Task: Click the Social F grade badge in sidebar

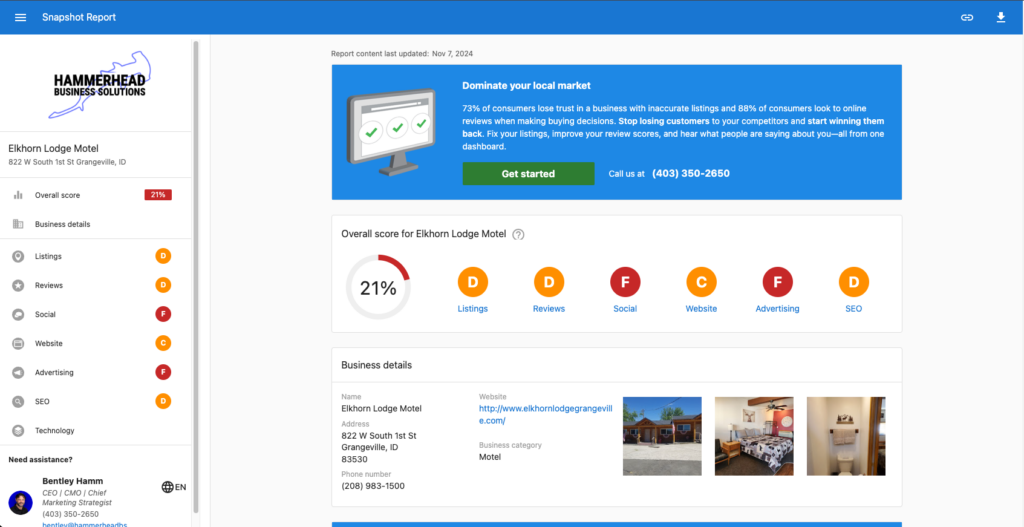Action: tap(163, 314)
